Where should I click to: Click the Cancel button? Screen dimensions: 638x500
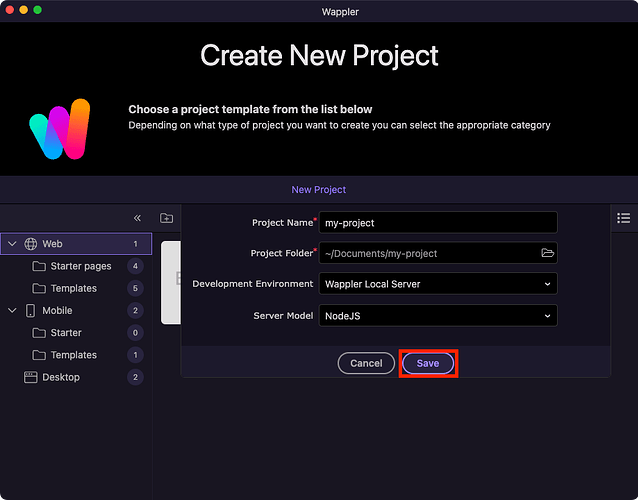tap(366, 363)
